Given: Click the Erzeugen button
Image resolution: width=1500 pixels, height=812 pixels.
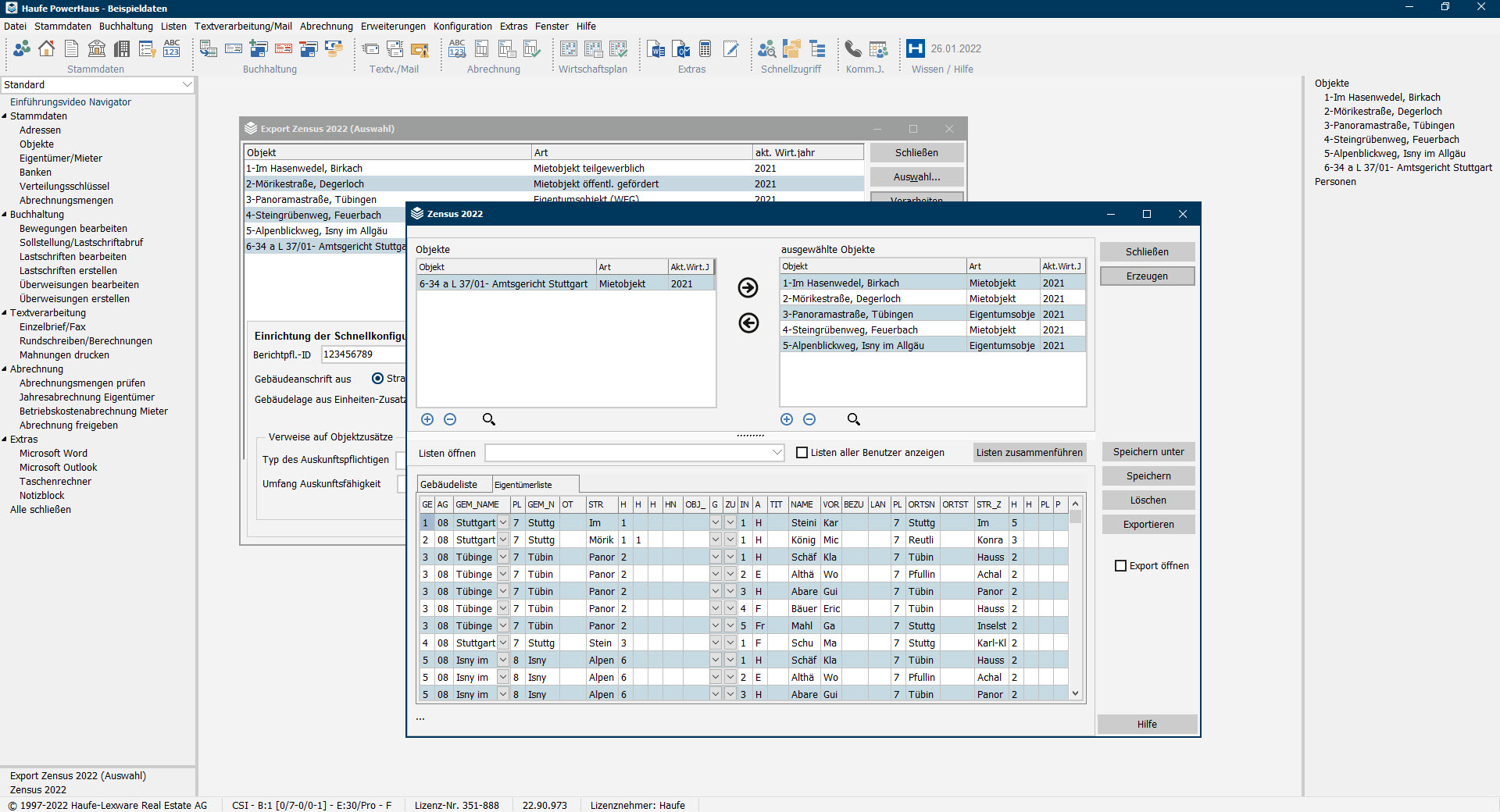Looking at the screenshot, I should coord(1147,276).
